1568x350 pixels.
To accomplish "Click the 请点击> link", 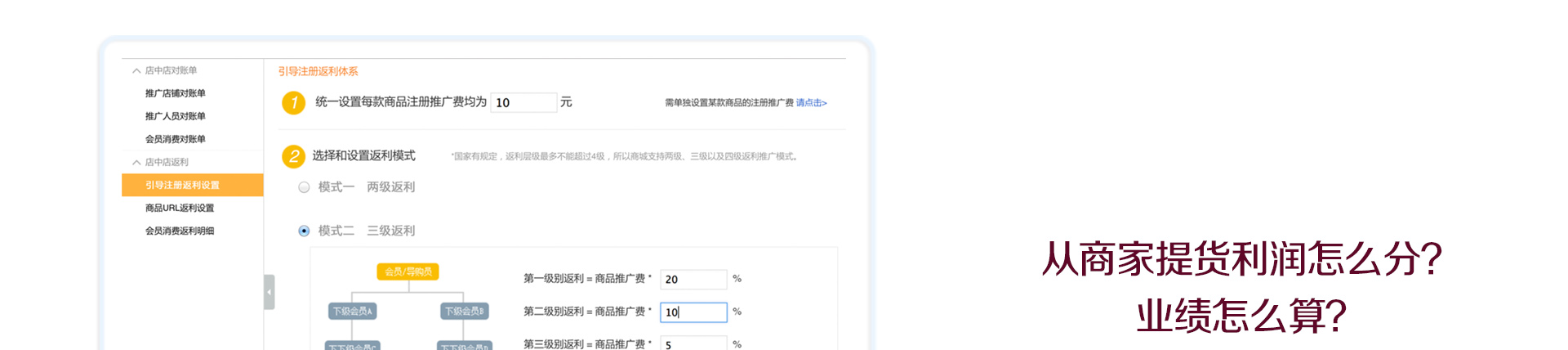I will pos(811,103).
